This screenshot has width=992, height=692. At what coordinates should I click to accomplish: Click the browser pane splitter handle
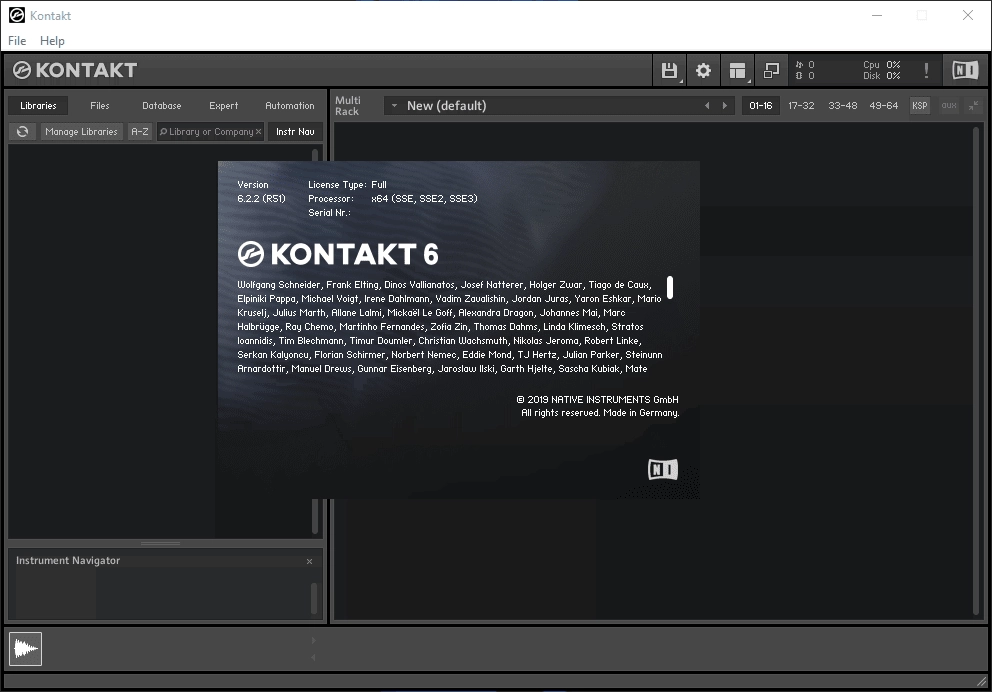161,543
